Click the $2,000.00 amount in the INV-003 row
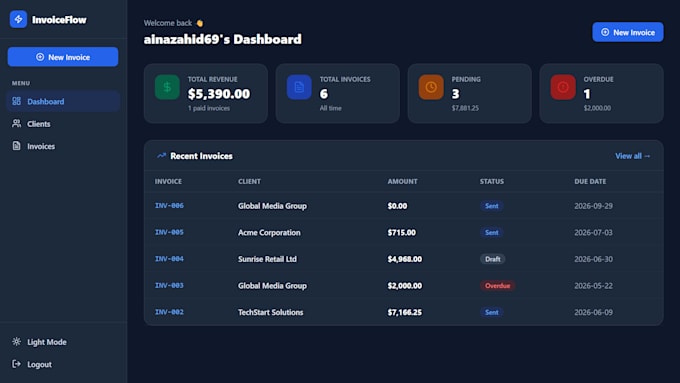This screenshot has width=680, height=383. tap(405, 286)
